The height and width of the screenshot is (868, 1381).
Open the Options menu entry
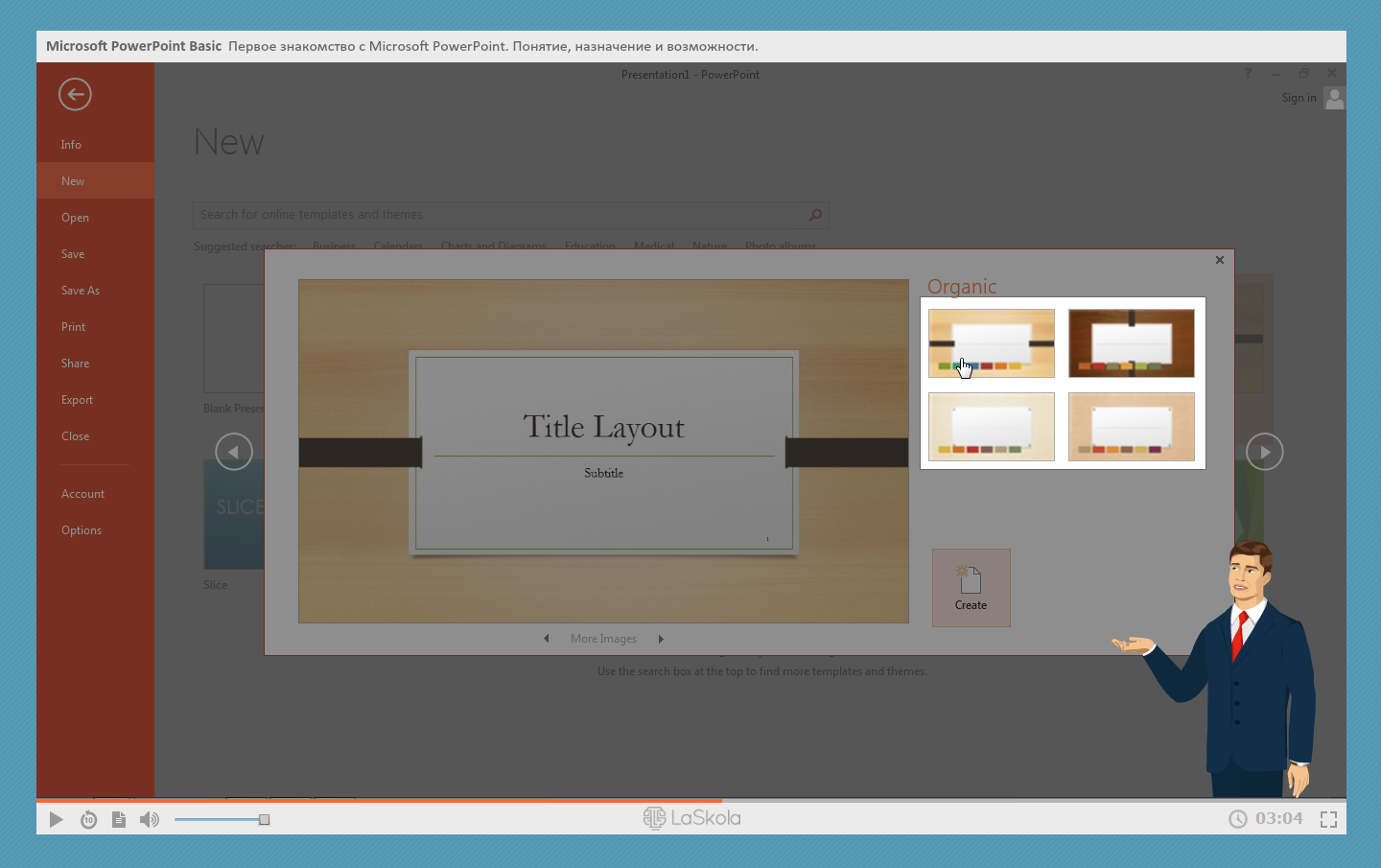[82, 530]
